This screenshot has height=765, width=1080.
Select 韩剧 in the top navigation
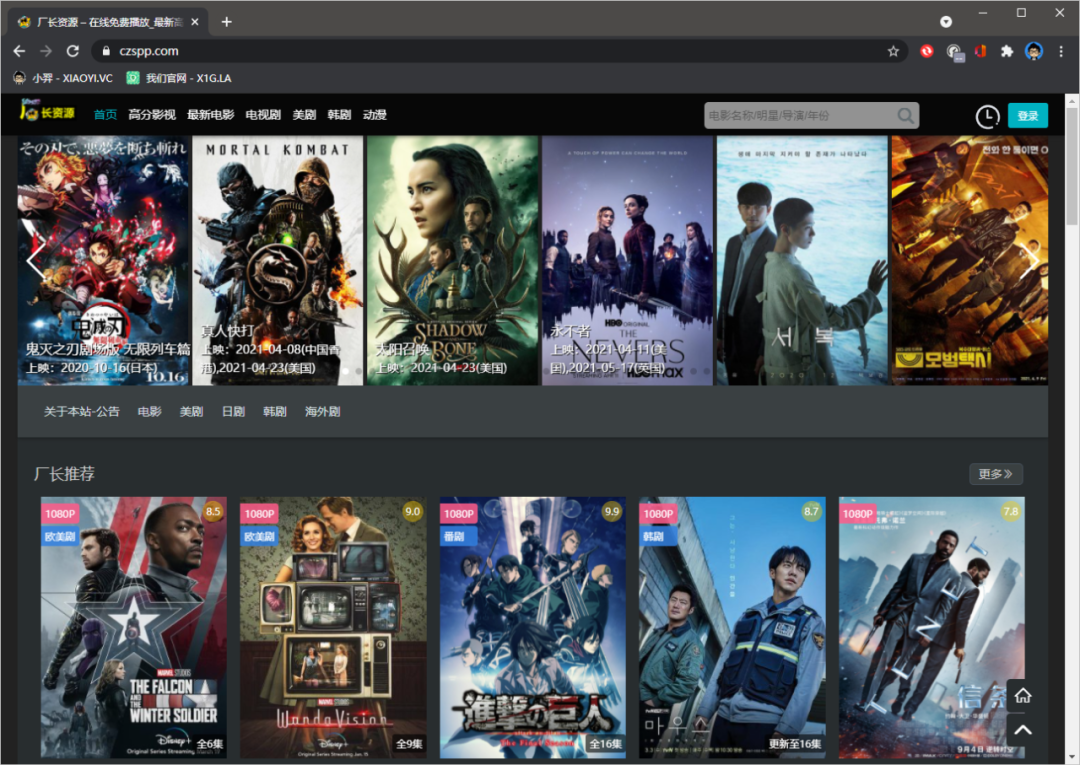(339, 115)
